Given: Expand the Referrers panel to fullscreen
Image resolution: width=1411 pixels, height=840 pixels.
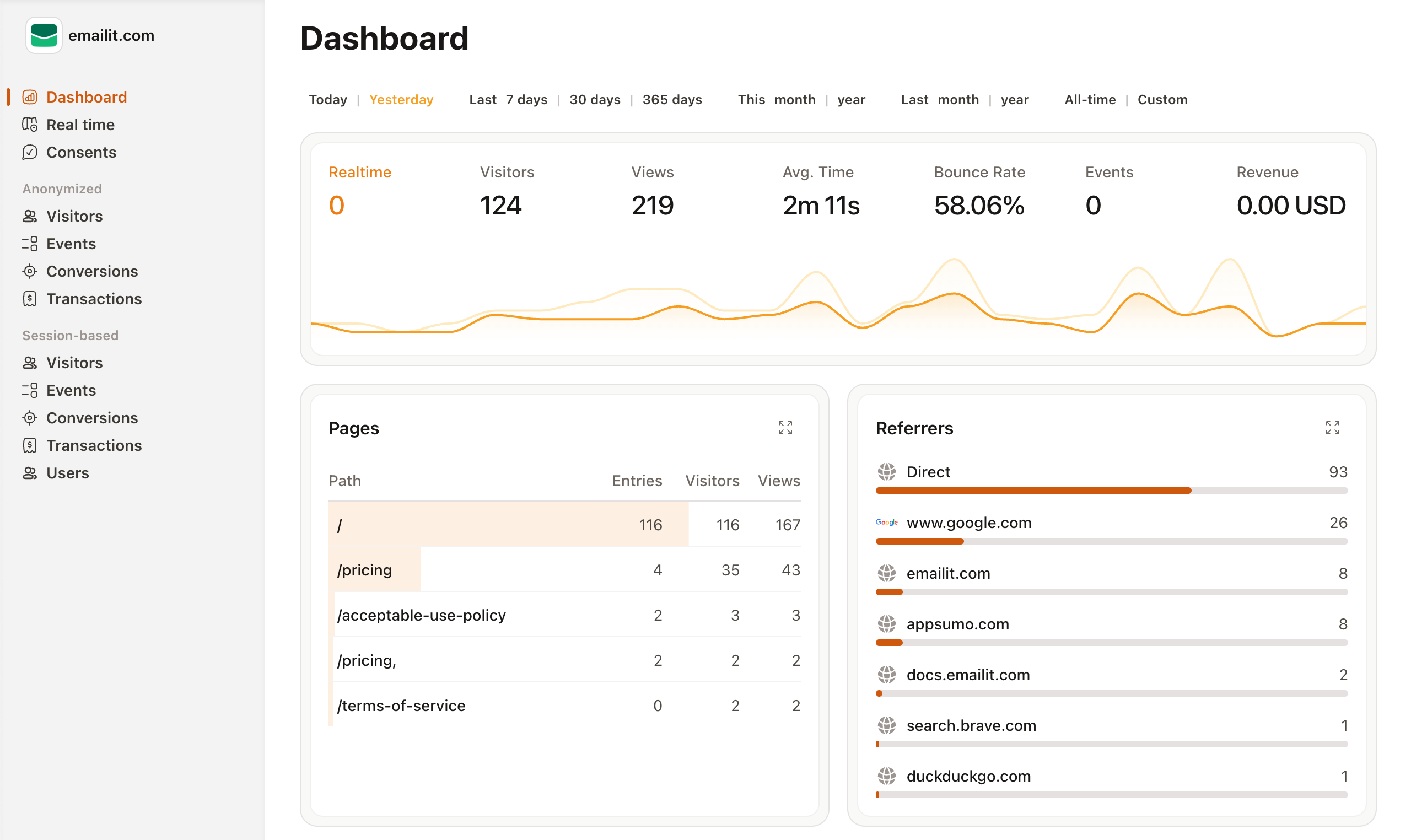Looking at the screenshot, I should pos(1333,428).
